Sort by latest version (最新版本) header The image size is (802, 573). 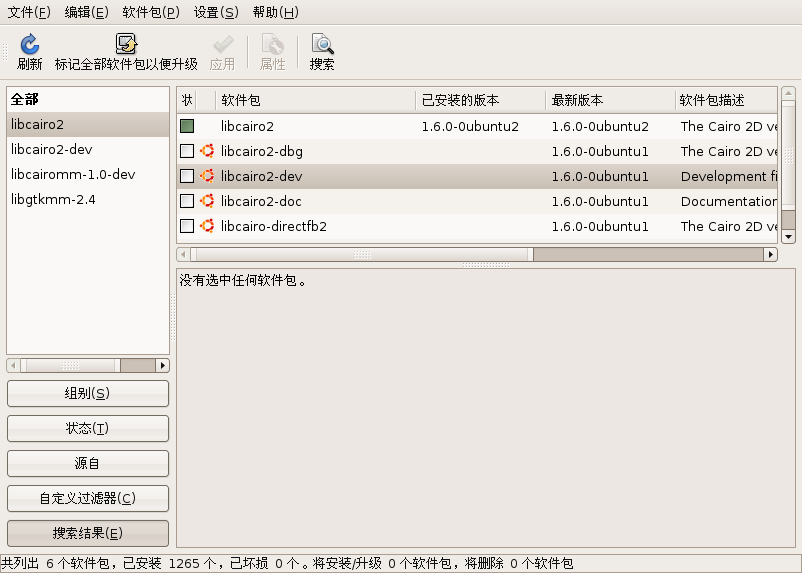coord(611,100)
